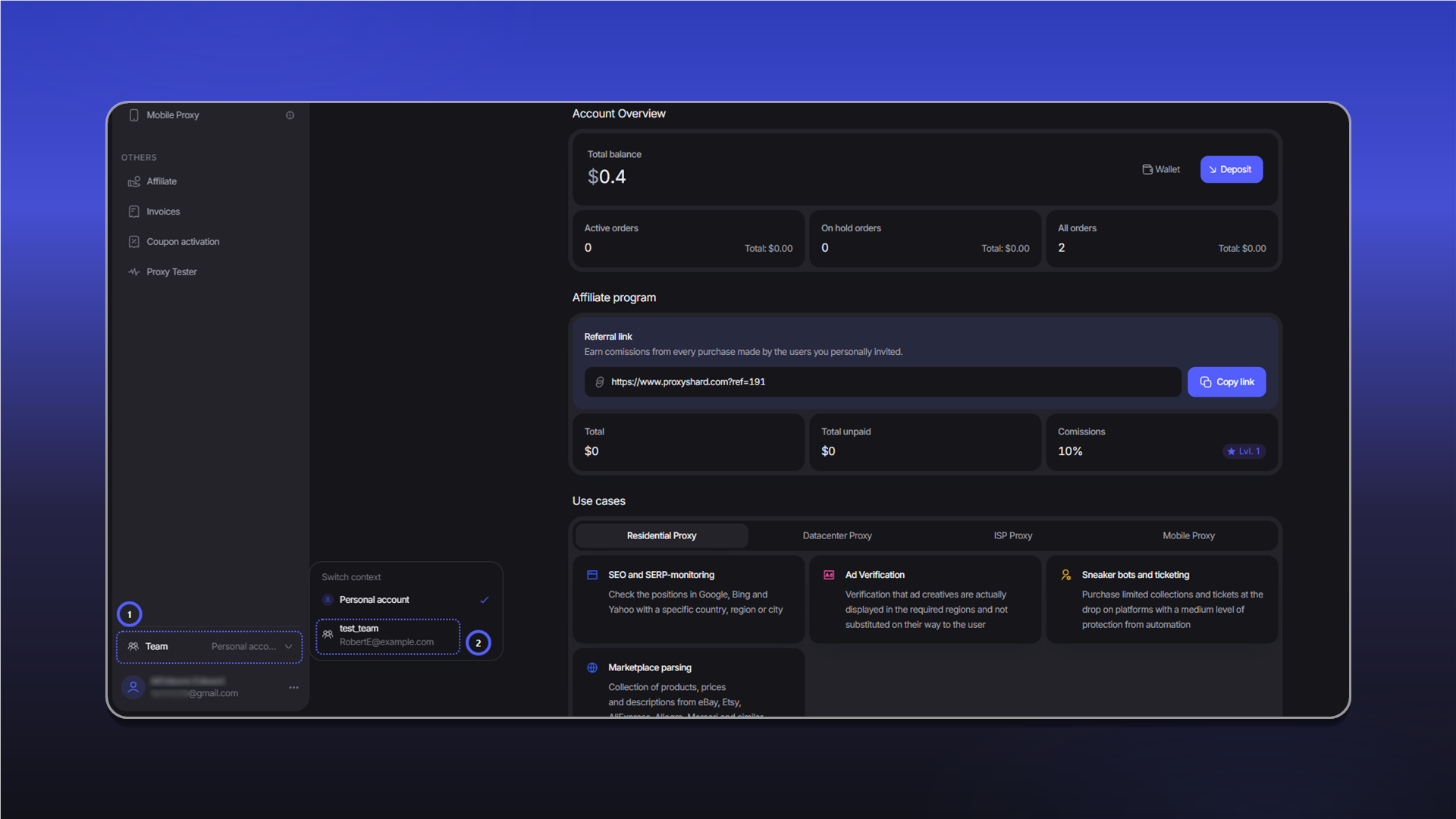Open the Proxy Tester tool
This screenshot has height=819, width=1456.
click(x=171, y=271)
